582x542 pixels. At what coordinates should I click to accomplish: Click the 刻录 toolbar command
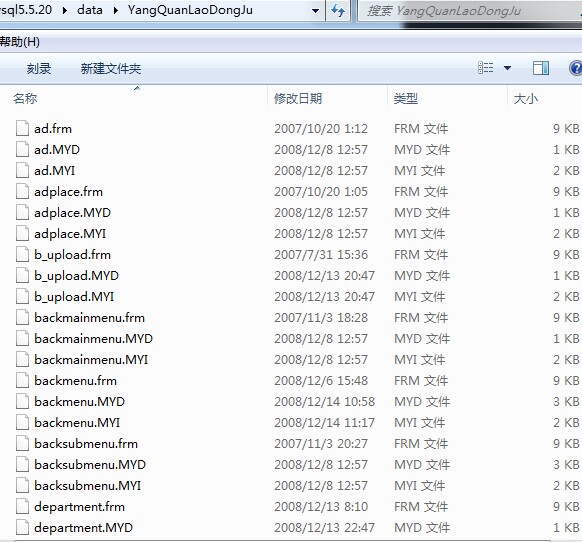39,69
